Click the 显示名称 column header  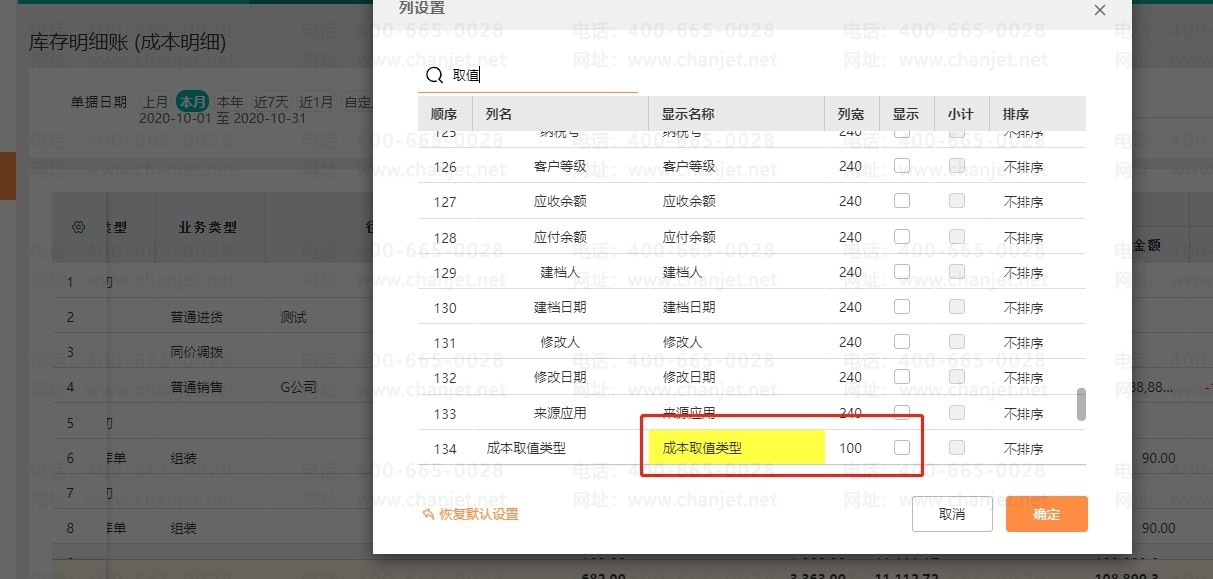pos(688,114)
